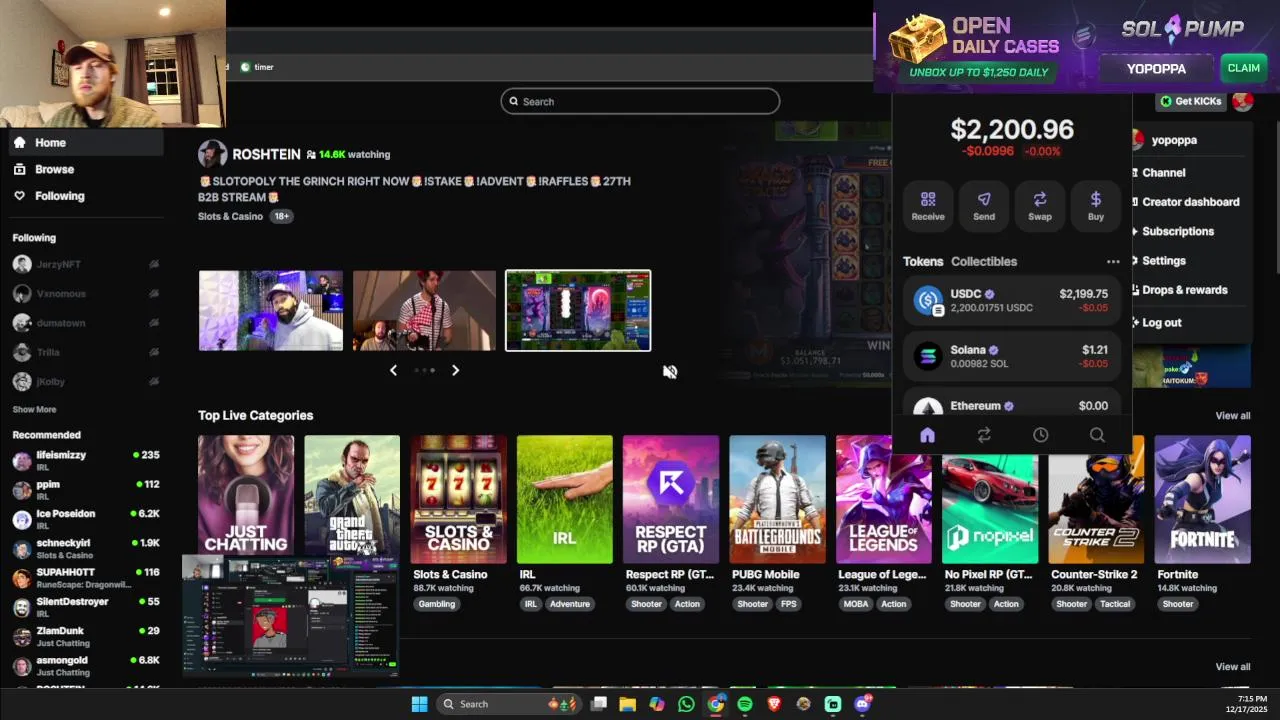Expand Show More in Following list
The width and height of the screenshot is (1280, 720).
34,409
